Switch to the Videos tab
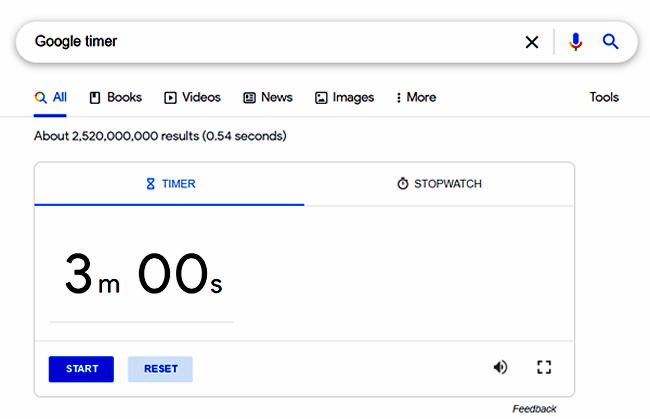Image resolution: width=650 pixels, height=419 pixels. coord(192,97)
